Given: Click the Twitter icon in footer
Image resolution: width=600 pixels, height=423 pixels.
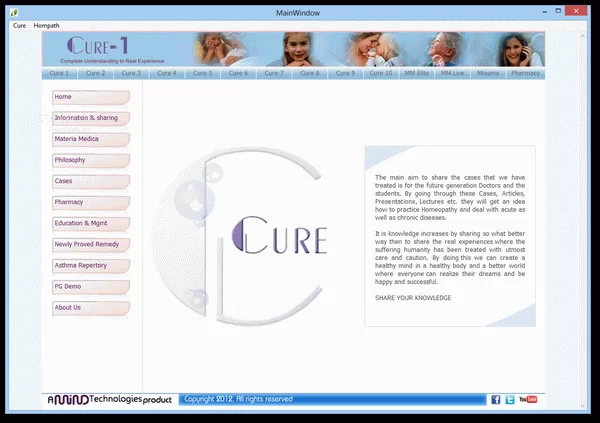Looking at the screenshot, I should [x=510, y=399].
